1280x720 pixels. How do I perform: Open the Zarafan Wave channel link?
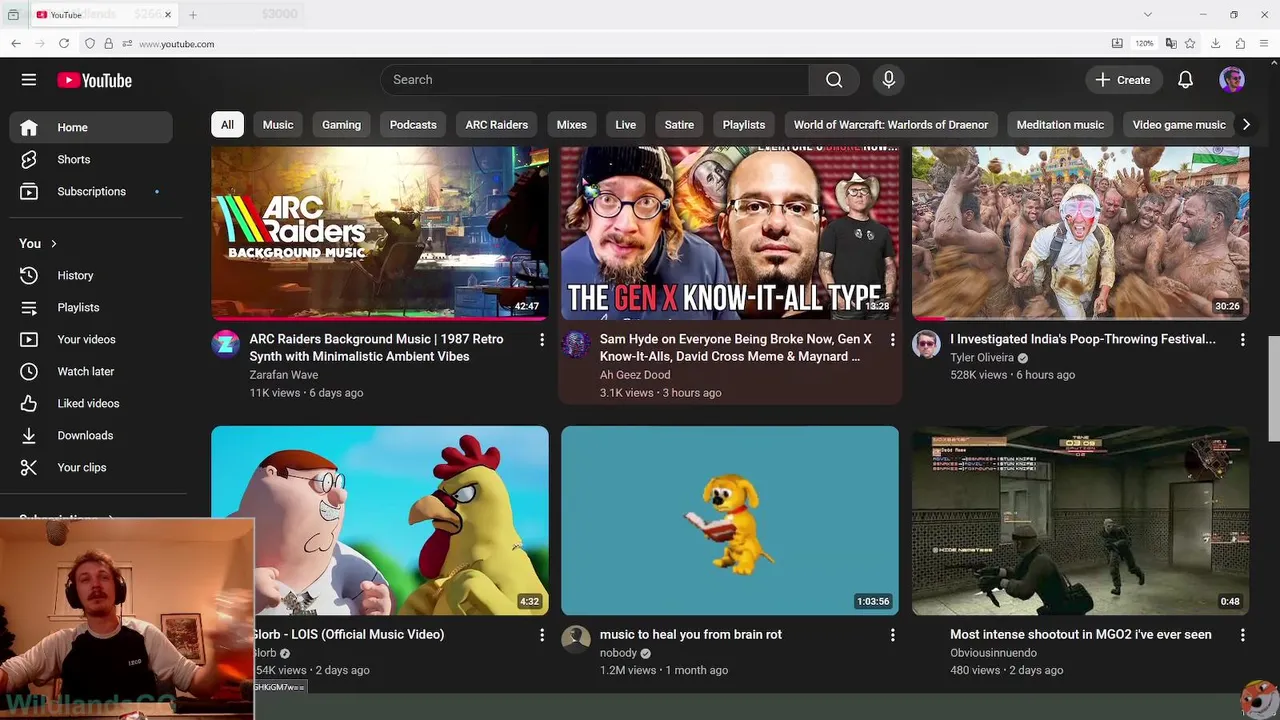284,375
